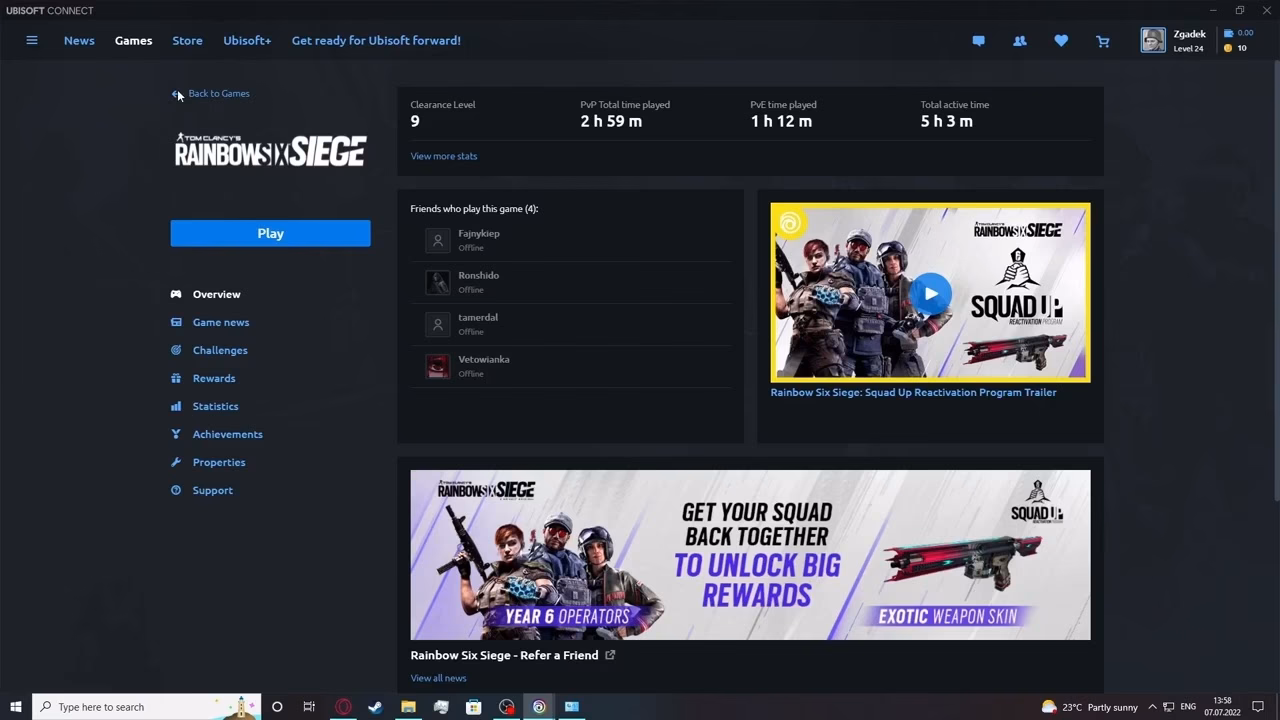Screen dimensions: 1280x720
Task: Click the blue Play button
Action: click(270, 233)
